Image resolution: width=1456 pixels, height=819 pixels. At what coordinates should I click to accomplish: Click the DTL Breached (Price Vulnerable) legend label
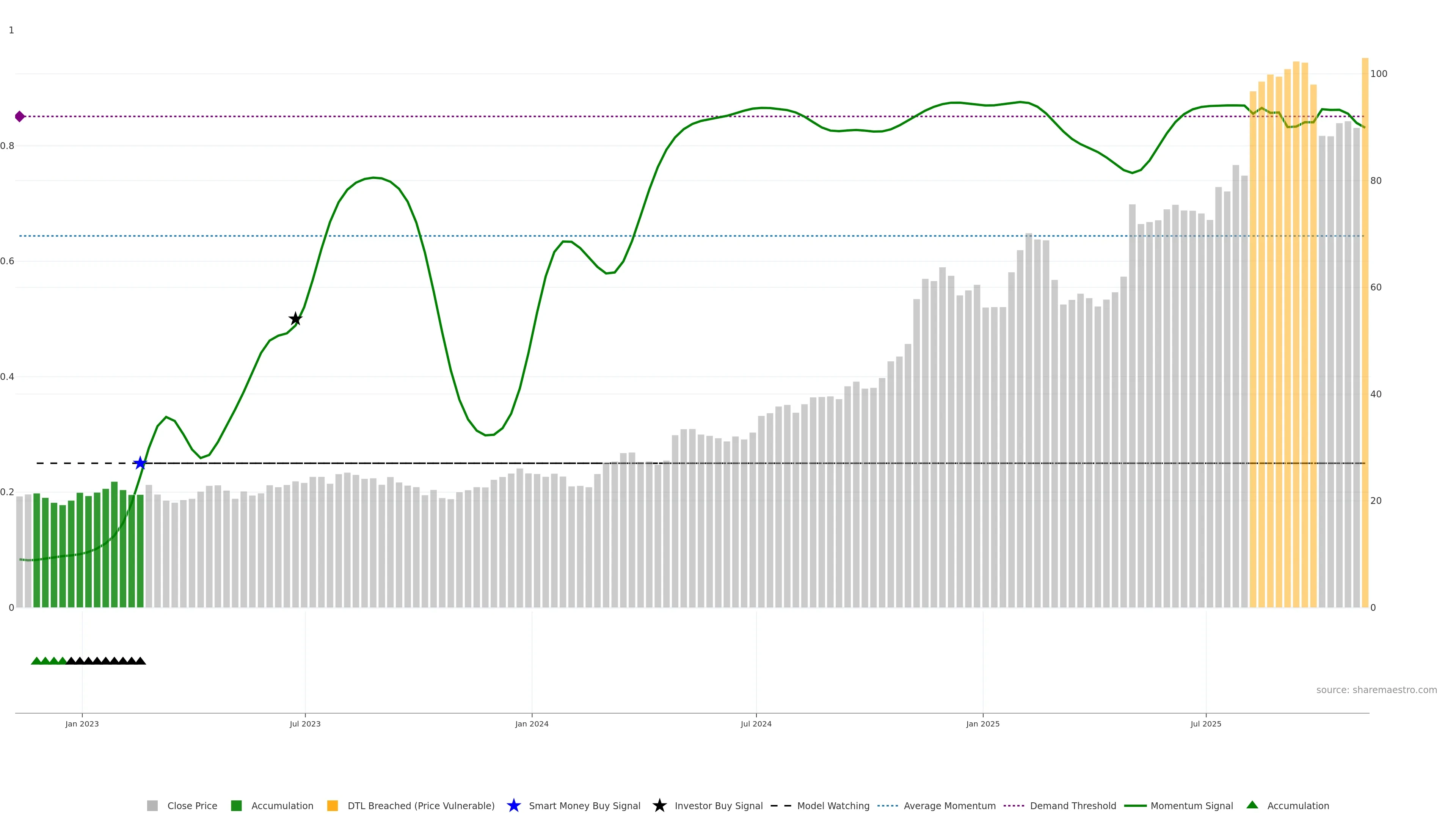420,806
